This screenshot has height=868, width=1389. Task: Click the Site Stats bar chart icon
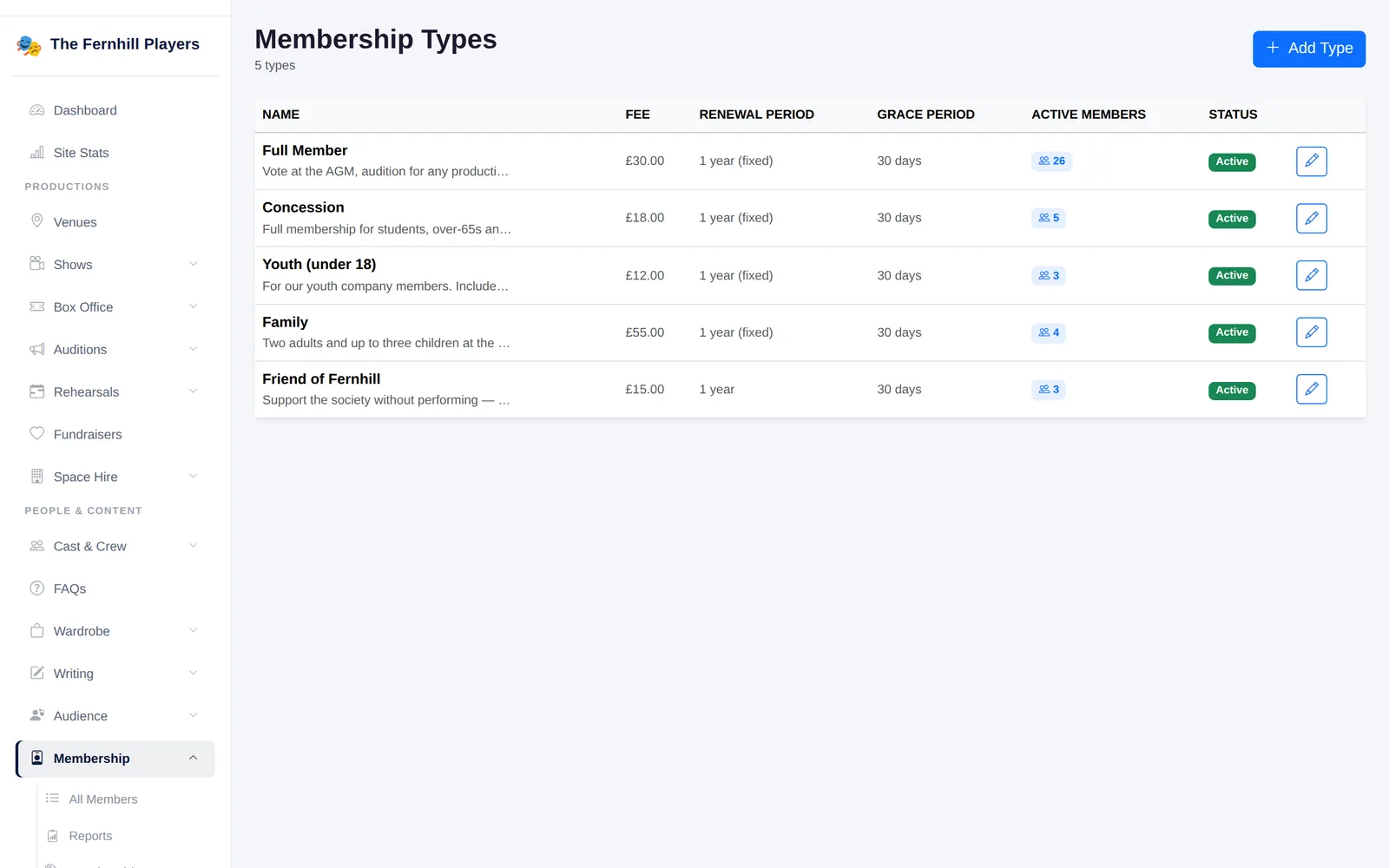(x=37, y=153)
